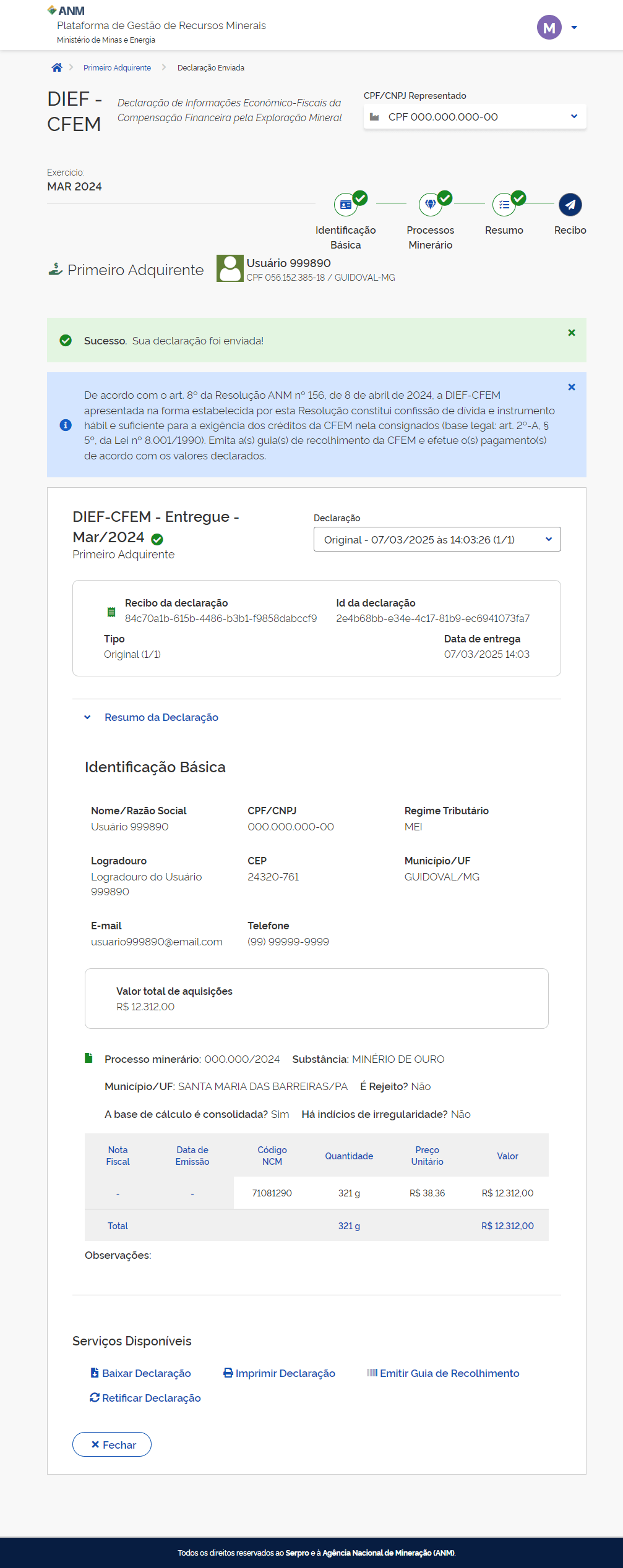The image size is (623, 1568).
Task: Open the Processos Minerário step icon
Action: 431,205
